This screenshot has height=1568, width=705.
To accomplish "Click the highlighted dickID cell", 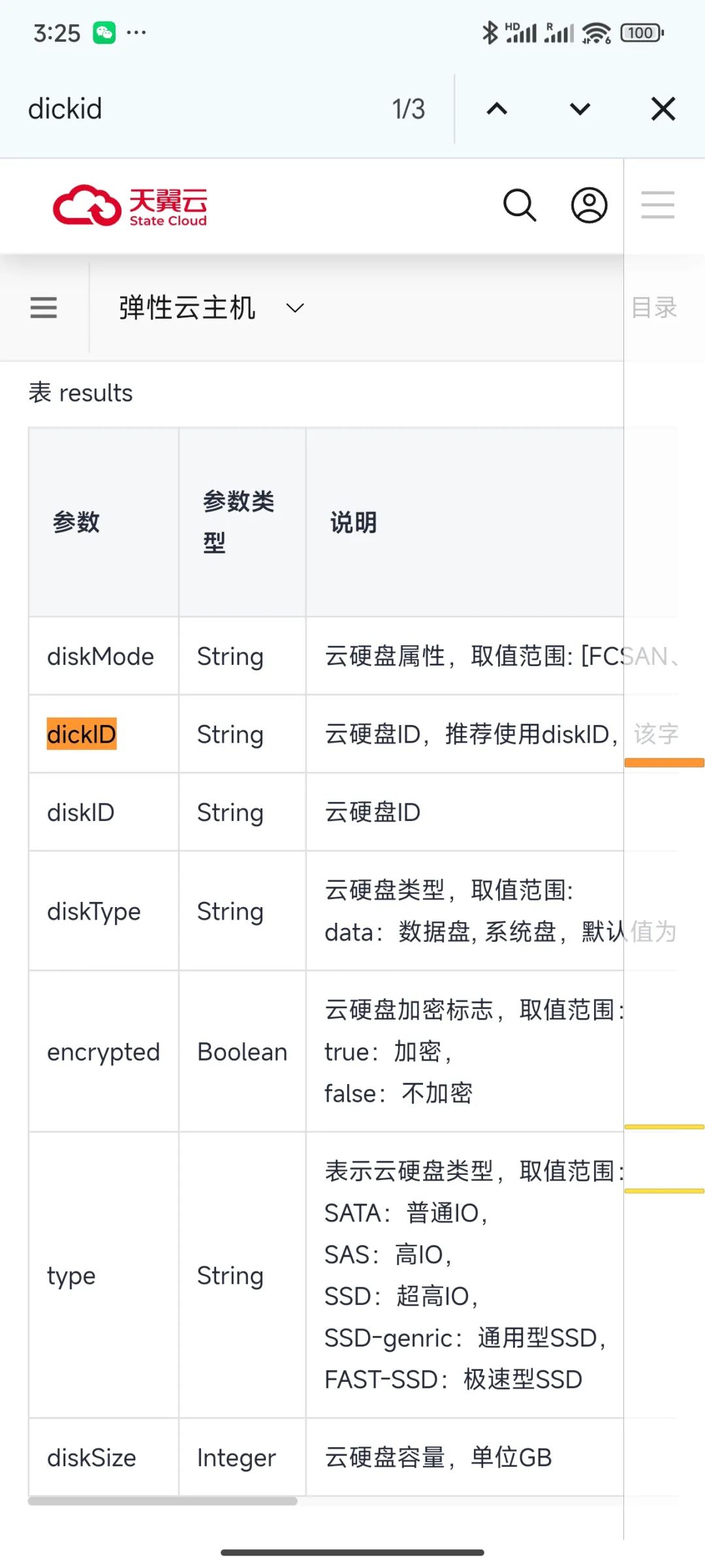I will tap(82, 734).
